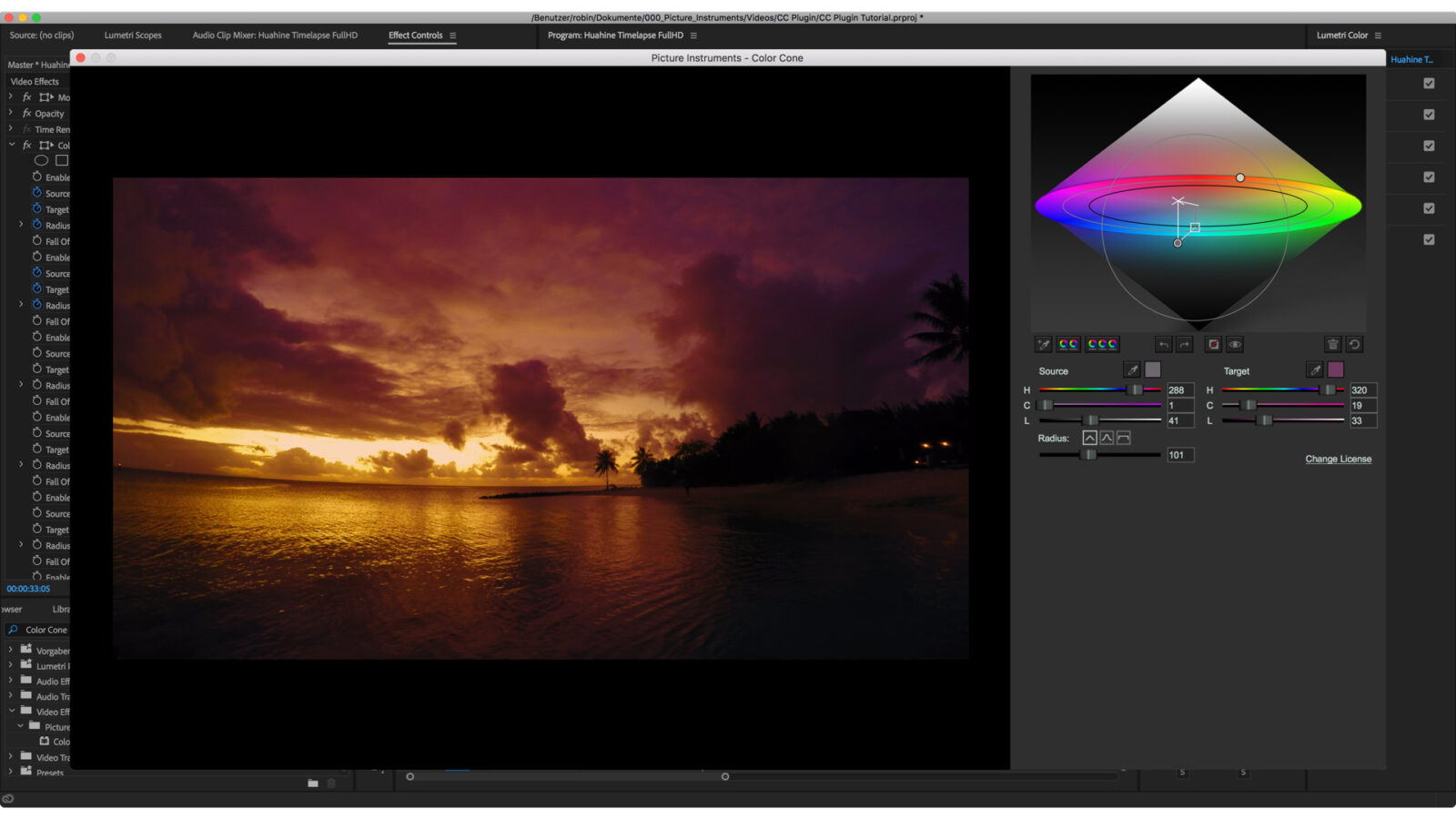The image size is (1456, 819).
Task: Choose the two color wheels mode
Action: click(x=1068, y=344)
